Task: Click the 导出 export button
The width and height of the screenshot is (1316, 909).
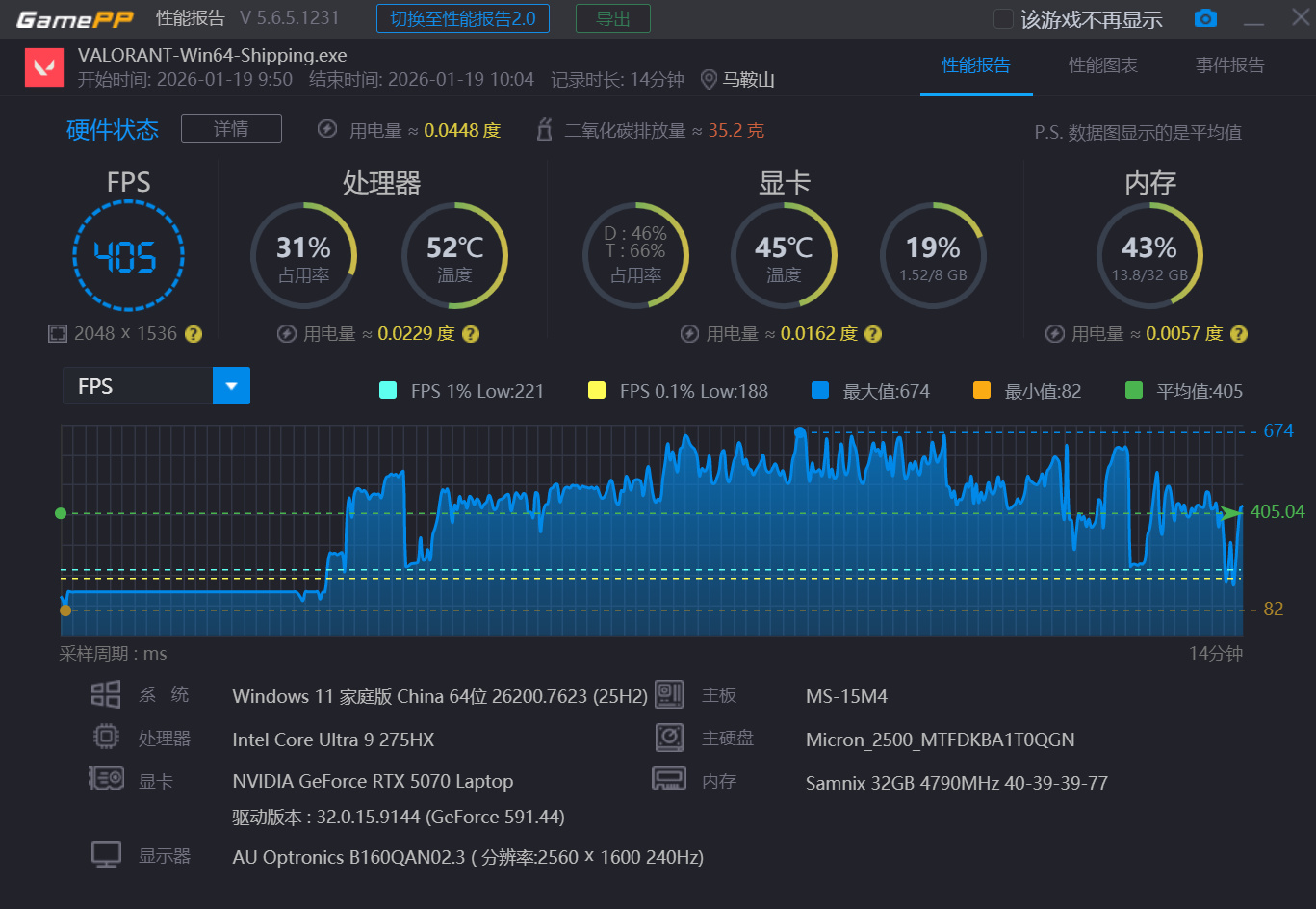Action: point(613,18)
